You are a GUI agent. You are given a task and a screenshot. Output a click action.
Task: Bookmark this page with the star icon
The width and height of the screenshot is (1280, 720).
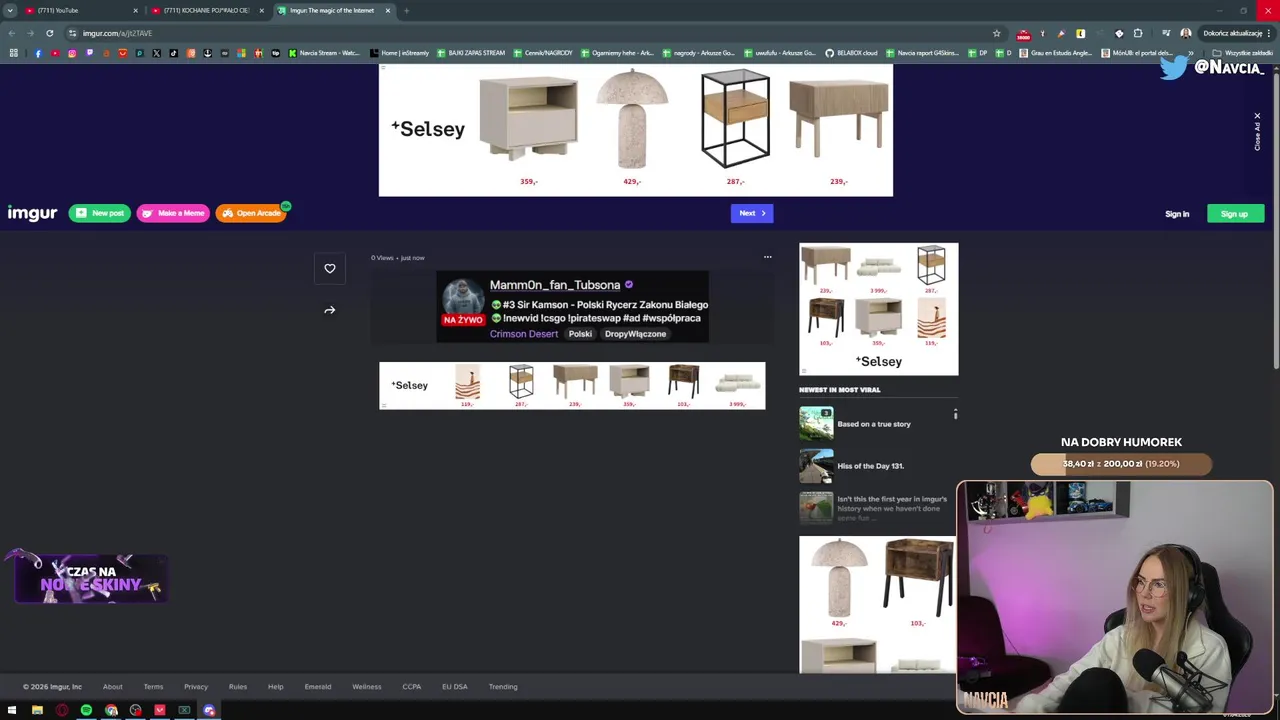996,33
